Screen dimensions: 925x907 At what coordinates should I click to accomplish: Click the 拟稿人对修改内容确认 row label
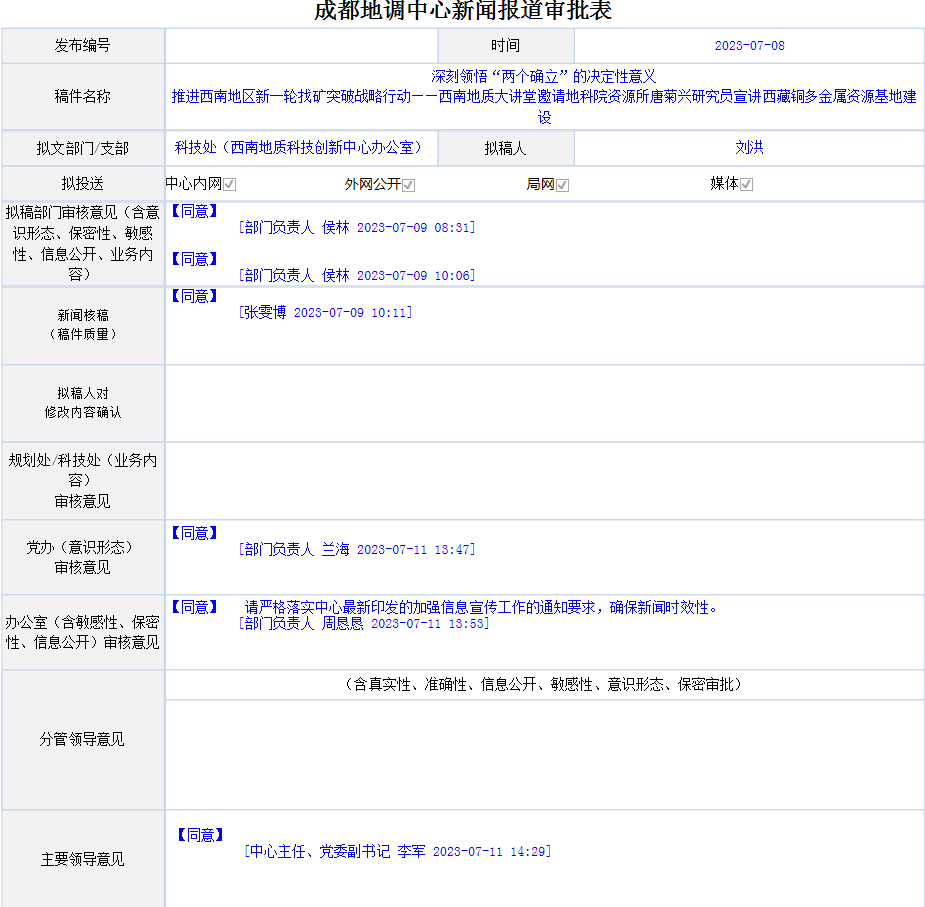click(83, 403)
